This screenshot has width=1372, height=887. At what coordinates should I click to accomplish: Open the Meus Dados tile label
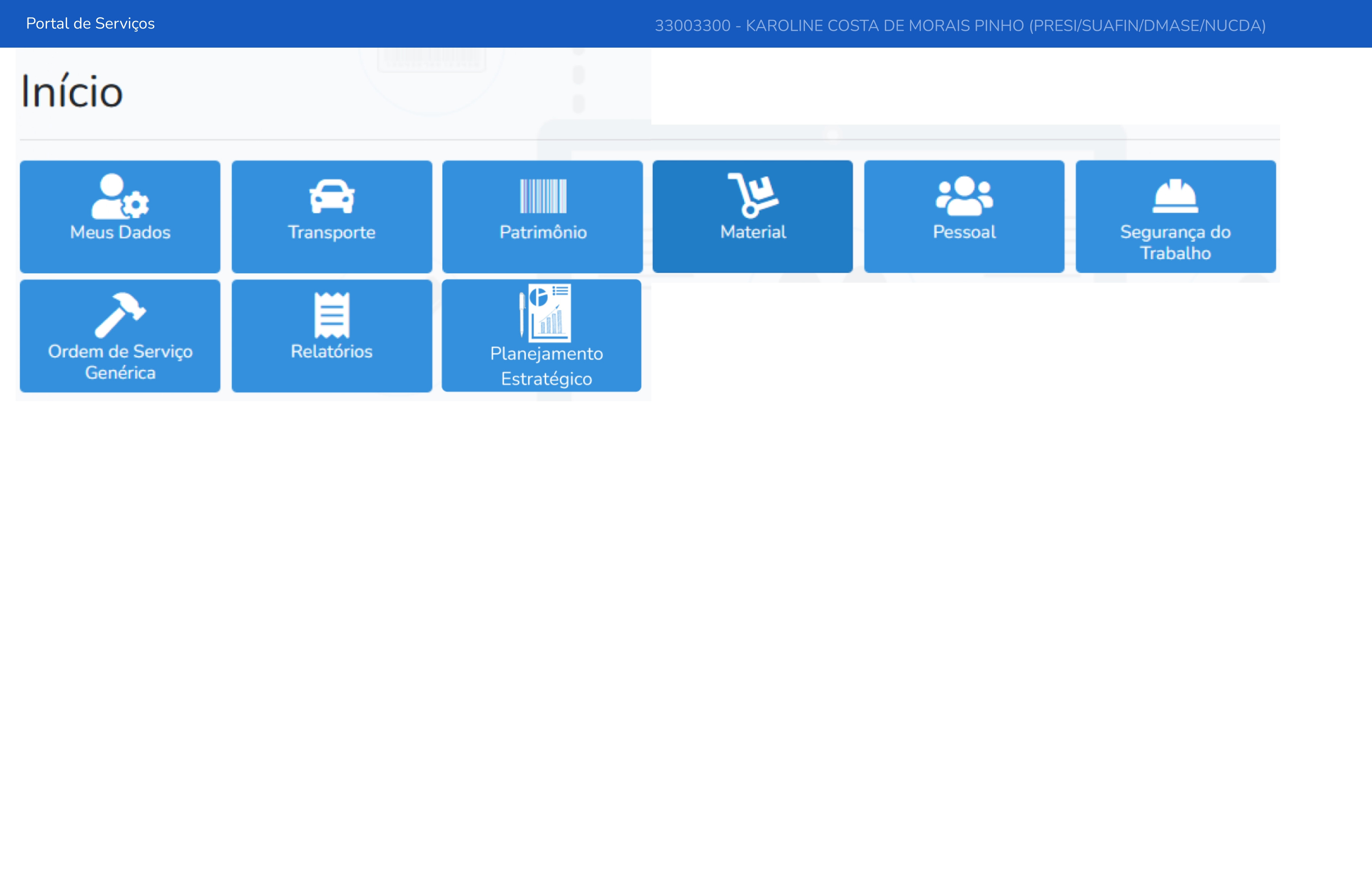click(x=120, y=232)
